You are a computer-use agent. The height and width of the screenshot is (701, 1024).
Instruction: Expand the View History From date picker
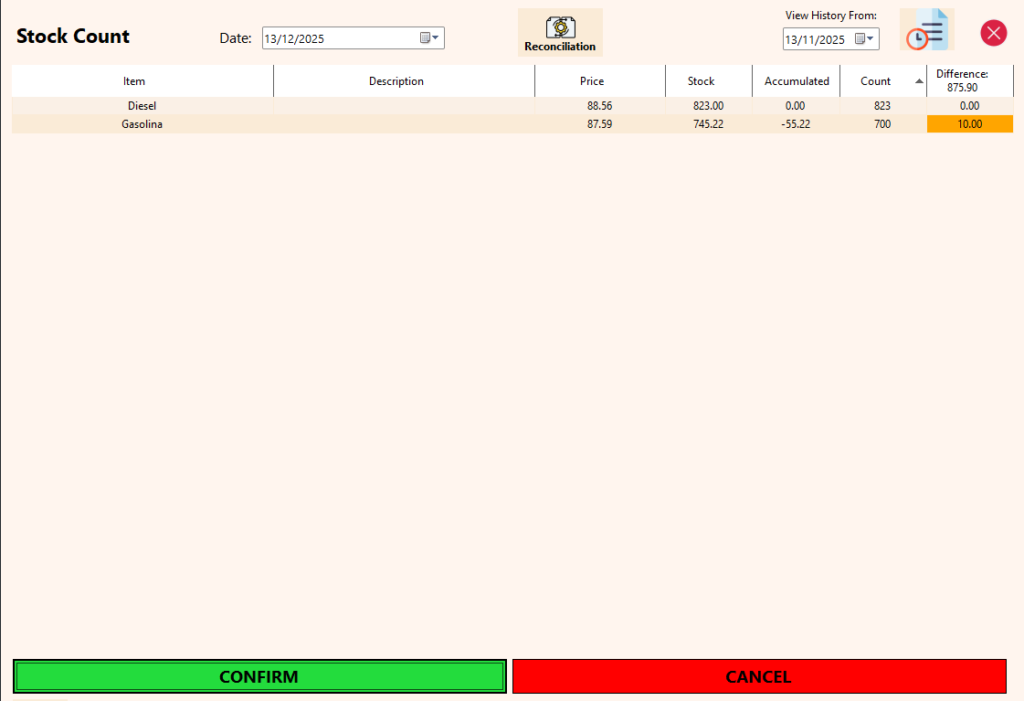pyautogui.click(x=864, y=39)
